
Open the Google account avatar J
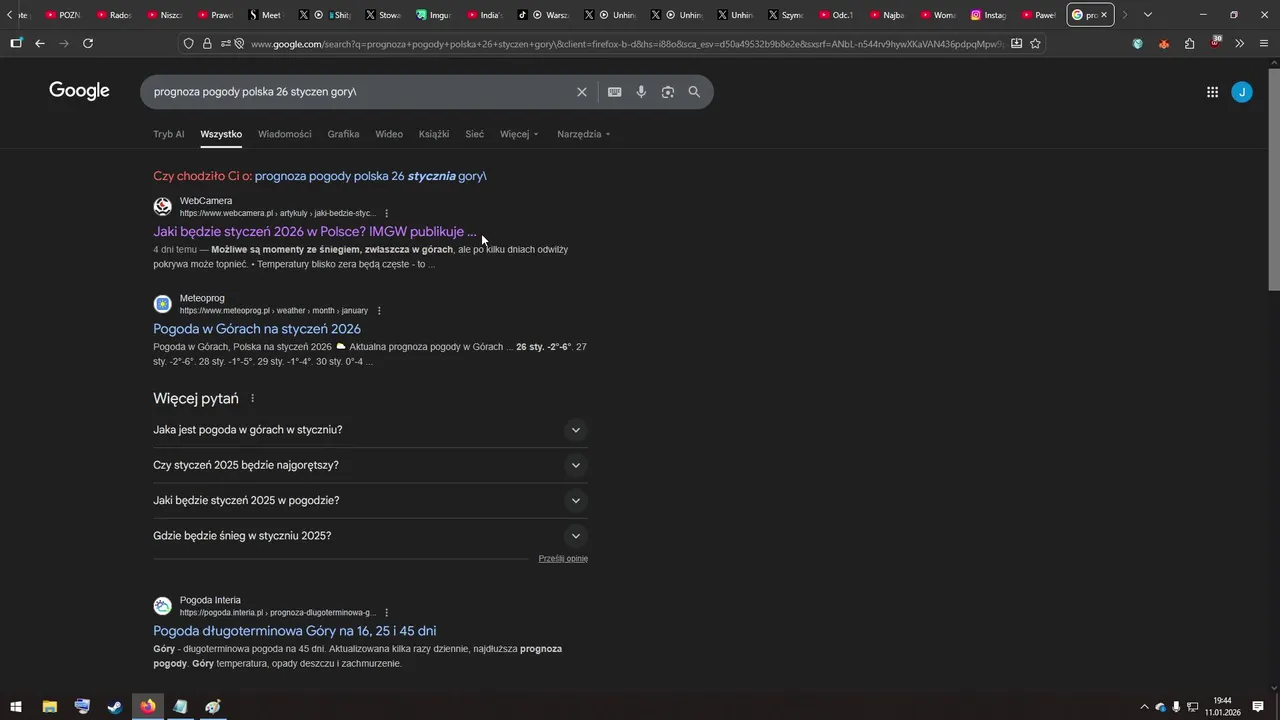pos(1242,92)
